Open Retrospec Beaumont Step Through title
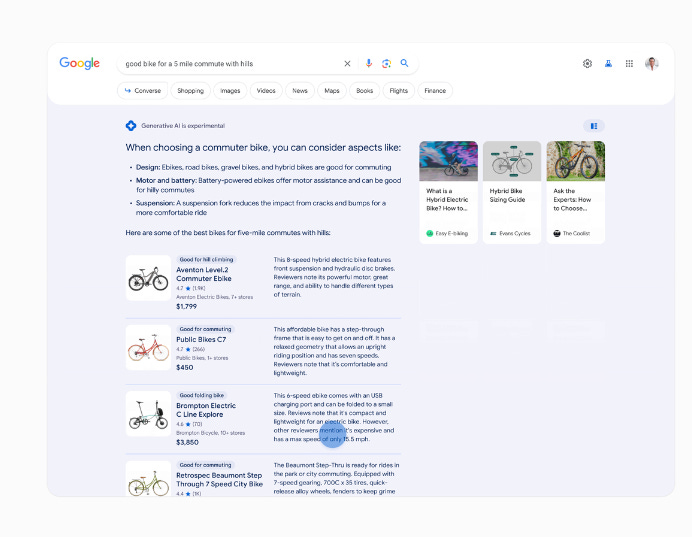Image resolution: width=692 pixels, height=537 pixels. tap(219, 480)
